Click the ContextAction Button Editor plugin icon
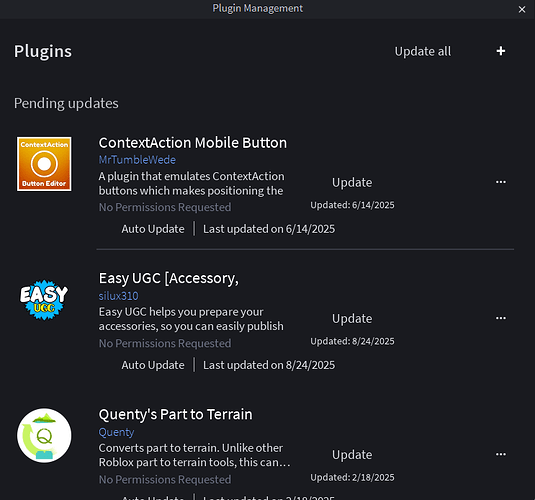 (44, 164)
